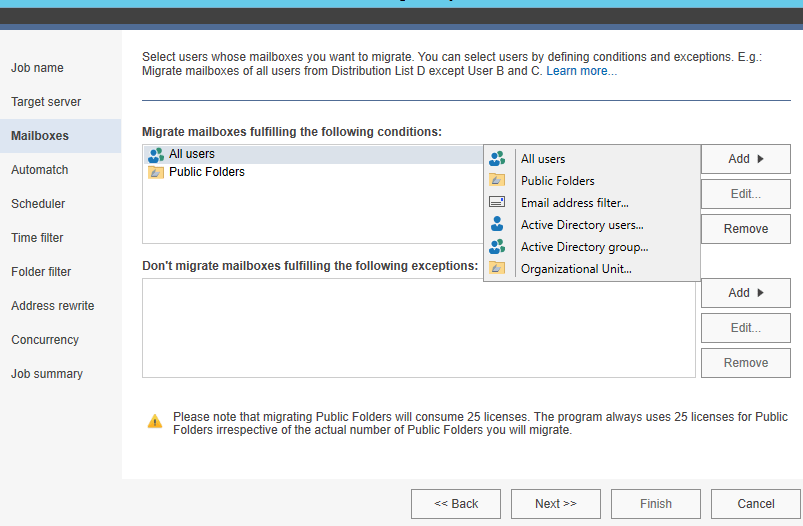Screen dimensions: 803x526
Task: Click the Email address filter icon in menu
Action: [497, 202]
